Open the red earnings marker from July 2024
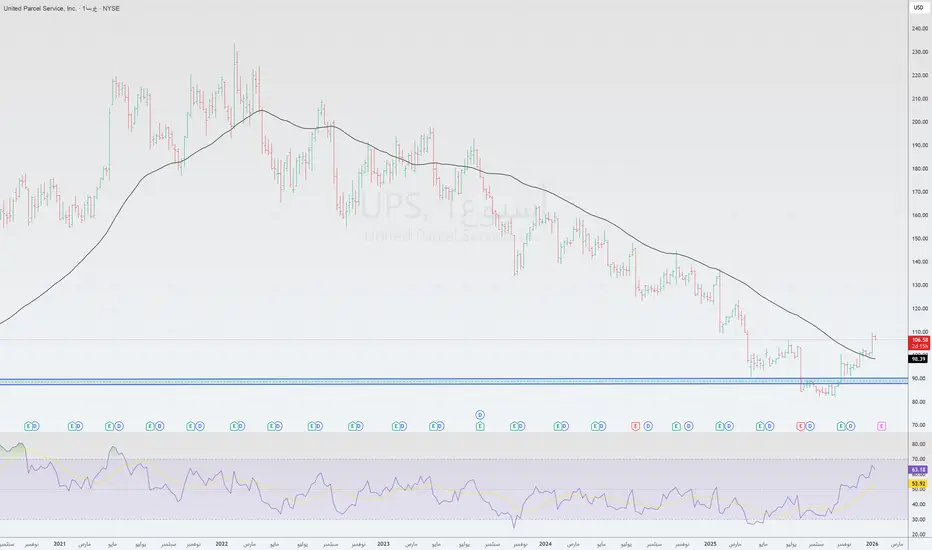The height and width of the screenshot is (550, 932). [x=635, y=426]
